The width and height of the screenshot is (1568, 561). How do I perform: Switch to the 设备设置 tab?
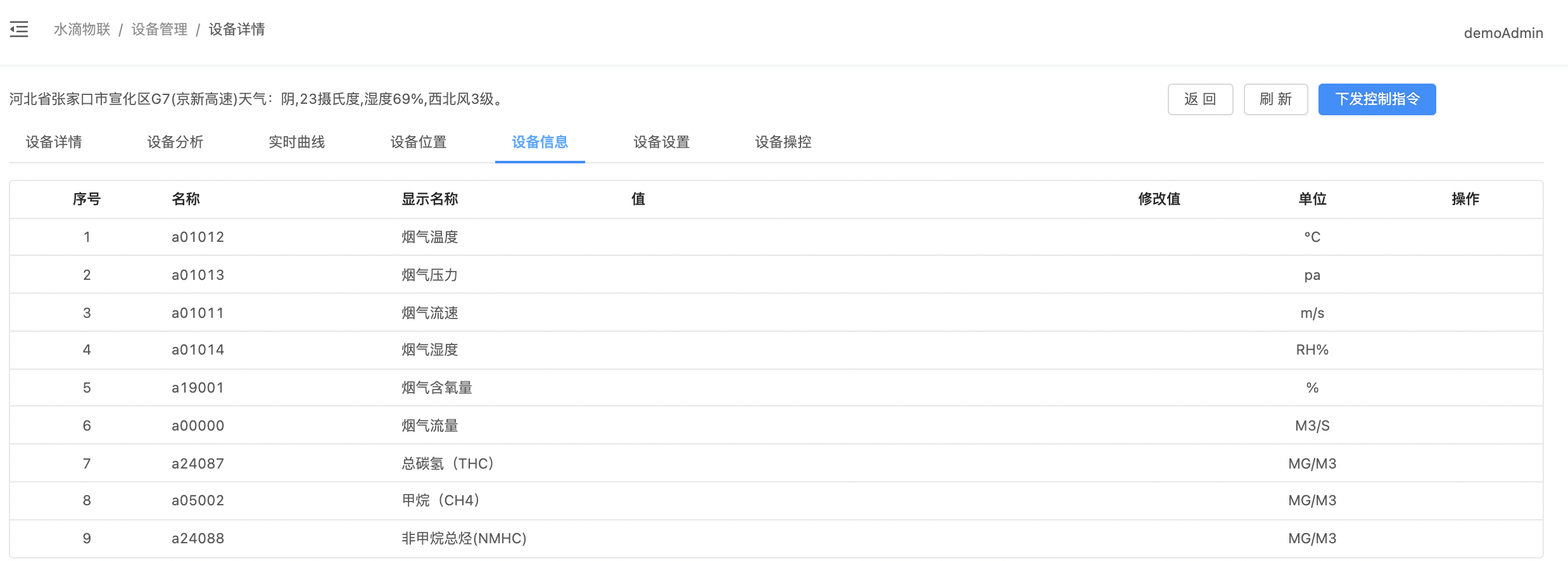tap(662, 142)
